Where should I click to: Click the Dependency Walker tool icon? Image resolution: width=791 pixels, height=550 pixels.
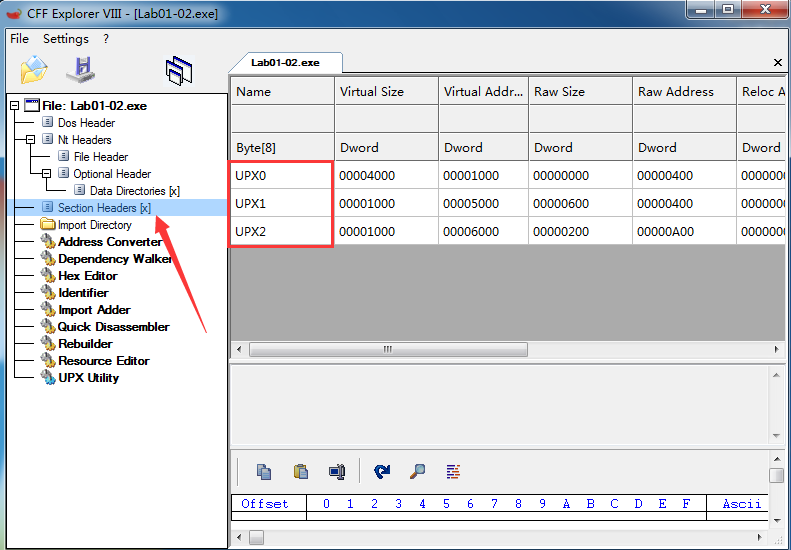click(48, 259)
